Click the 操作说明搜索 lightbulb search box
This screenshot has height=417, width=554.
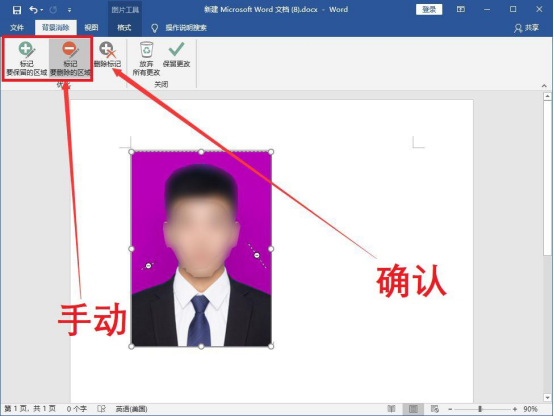coord(180,28)
